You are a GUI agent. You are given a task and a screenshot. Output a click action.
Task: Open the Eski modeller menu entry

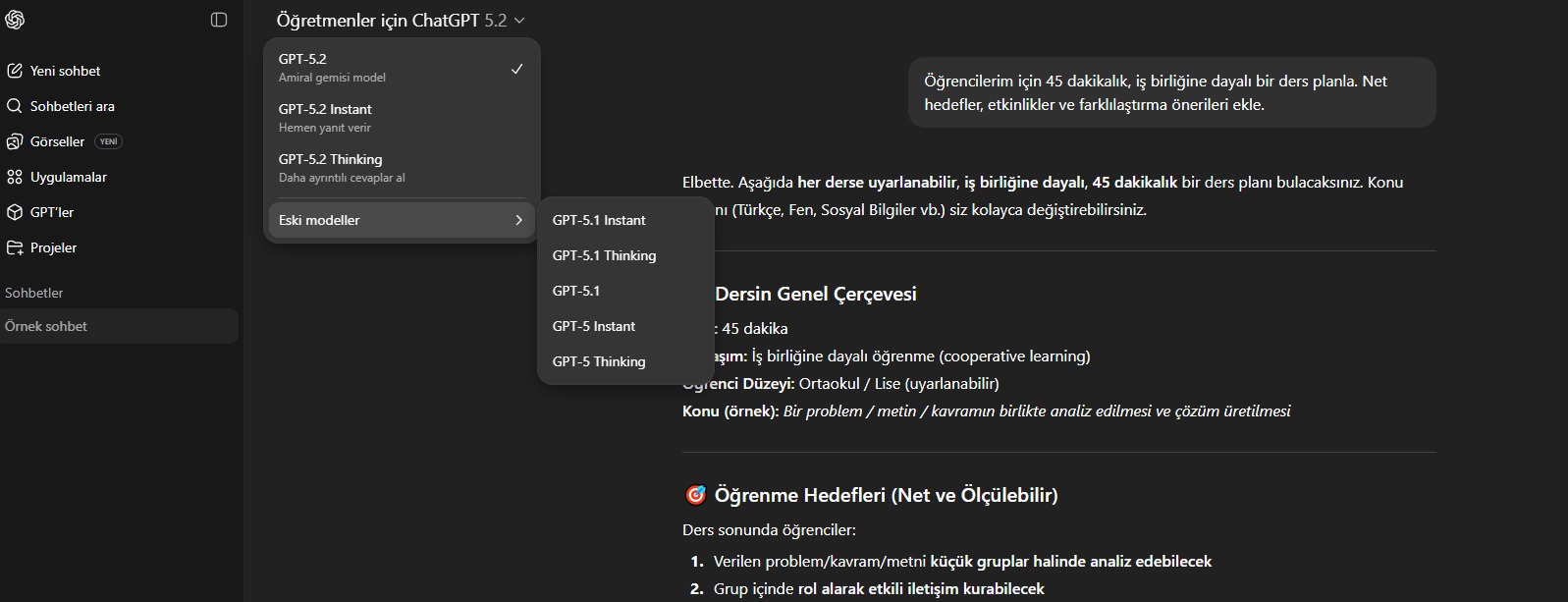coord(402,220)
